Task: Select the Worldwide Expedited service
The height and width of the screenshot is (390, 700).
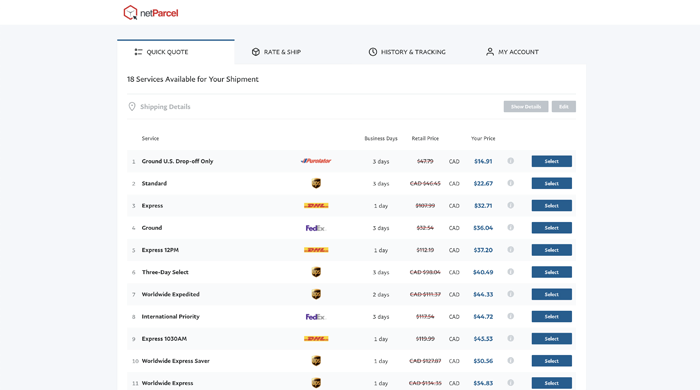Action: click(x=551, y=295)
